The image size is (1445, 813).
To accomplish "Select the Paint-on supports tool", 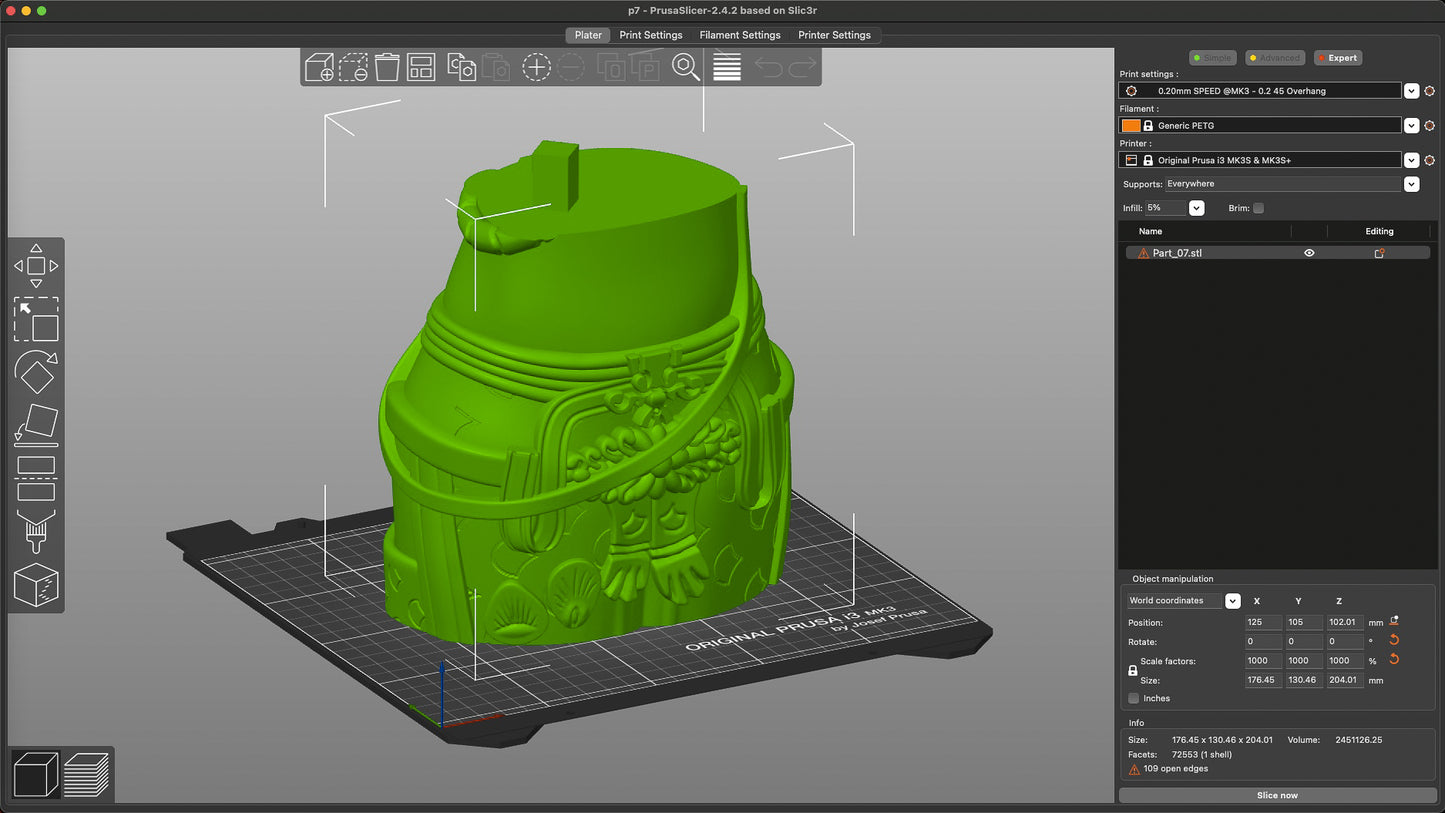I will point(36,531).
